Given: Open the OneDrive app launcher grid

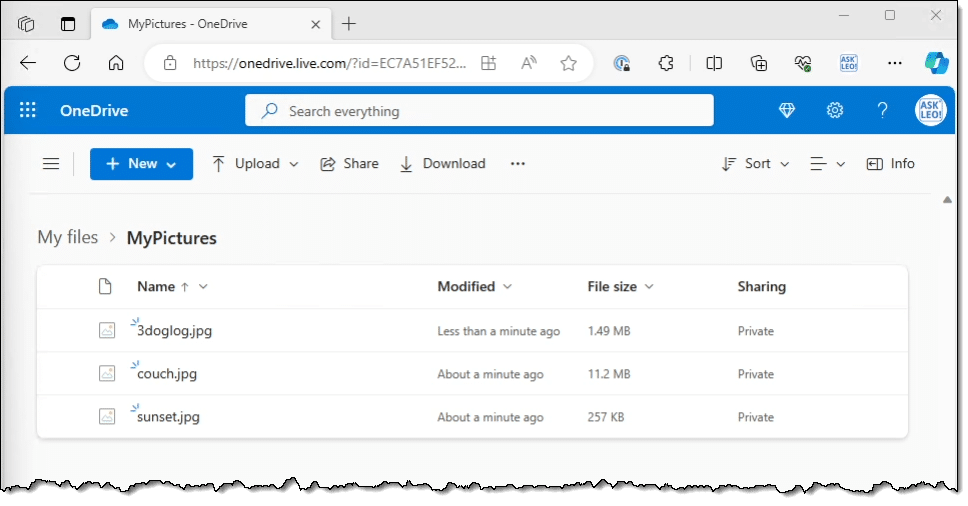Looking at the screenshot, I should [28, 111].
